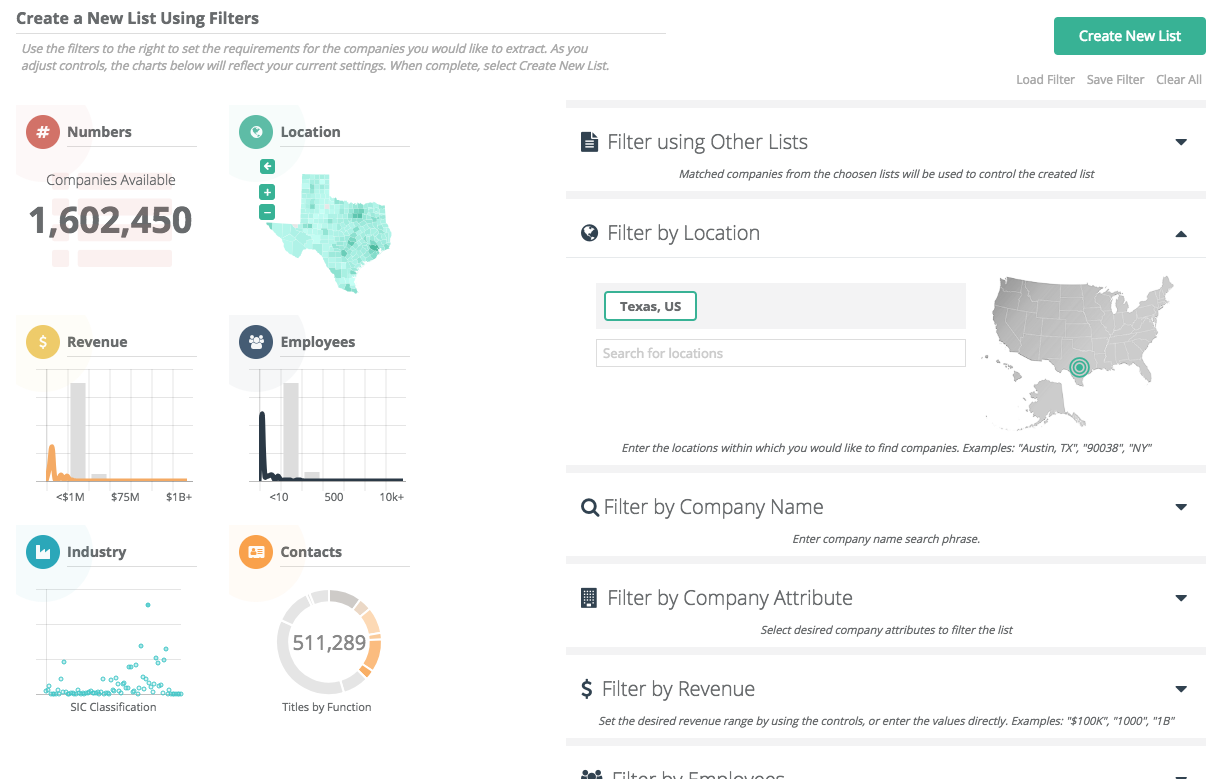Click the Search for locations field
1228x779 pixels.
780,353
